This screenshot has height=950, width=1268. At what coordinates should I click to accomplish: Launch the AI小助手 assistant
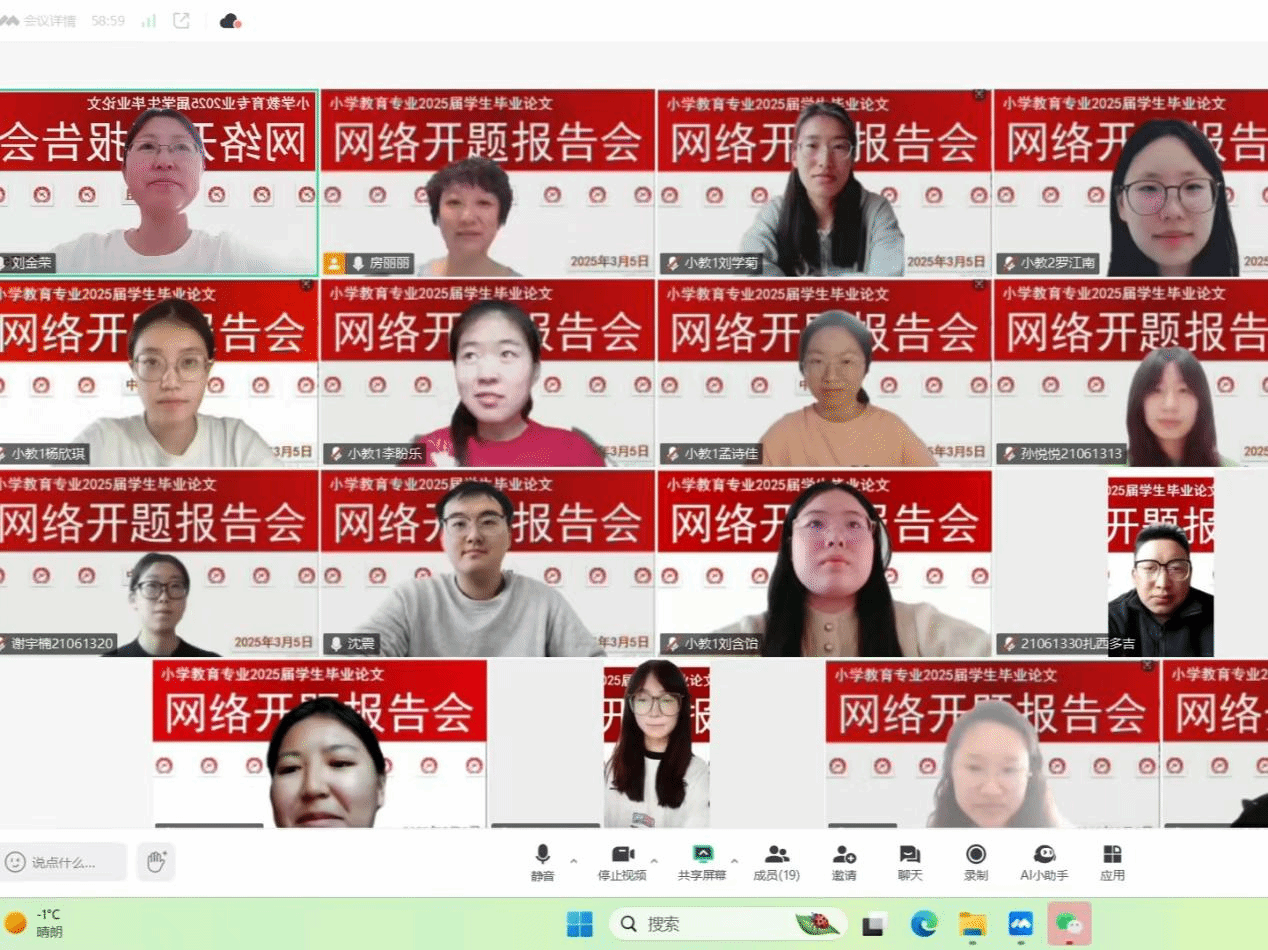1044,861
